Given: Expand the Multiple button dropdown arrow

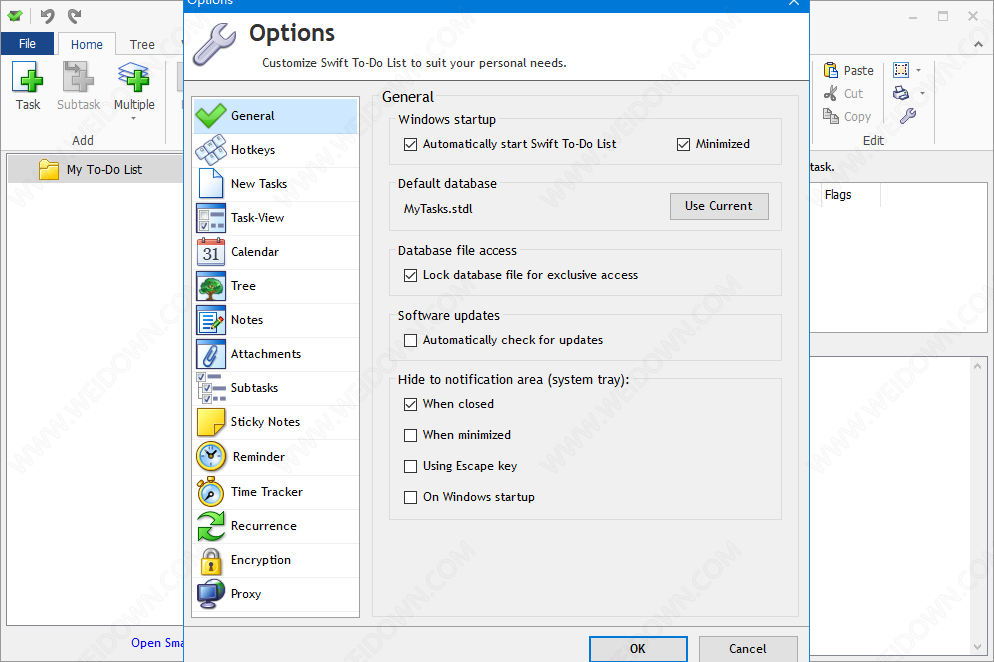Looking at the screenshot, I should point(133,119).
